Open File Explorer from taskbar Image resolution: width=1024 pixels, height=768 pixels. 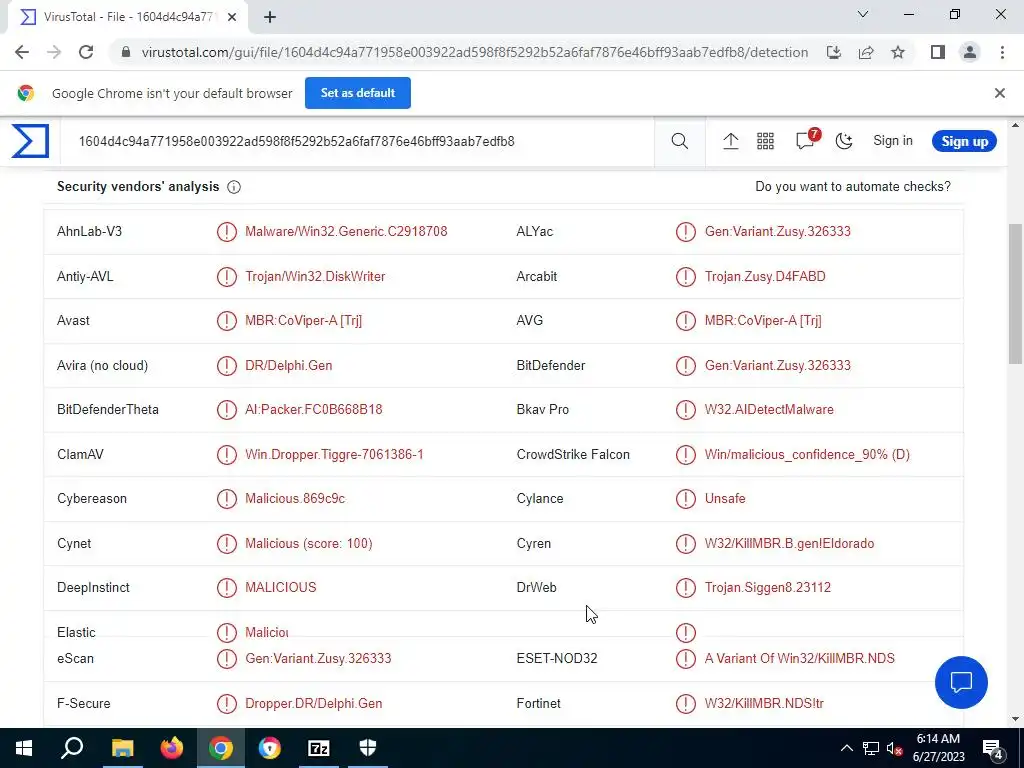(x=122, y=748)
